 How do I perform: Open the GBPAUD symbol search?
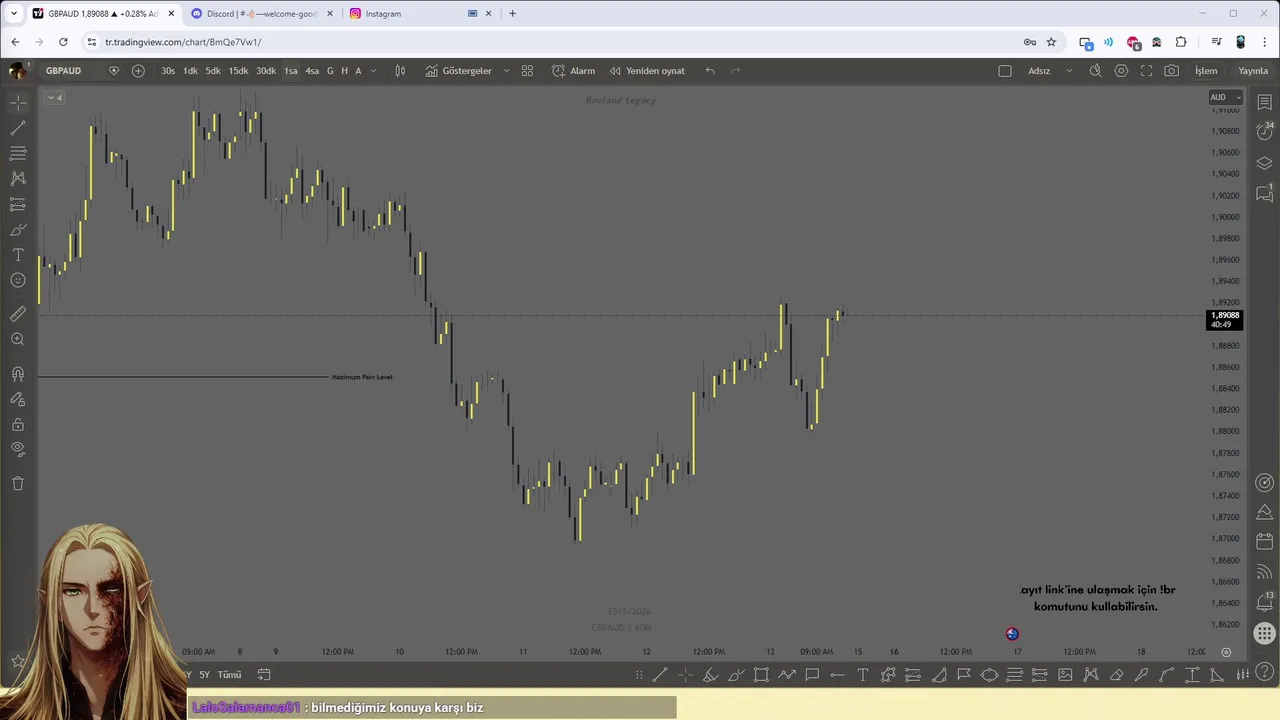point(63,71)
